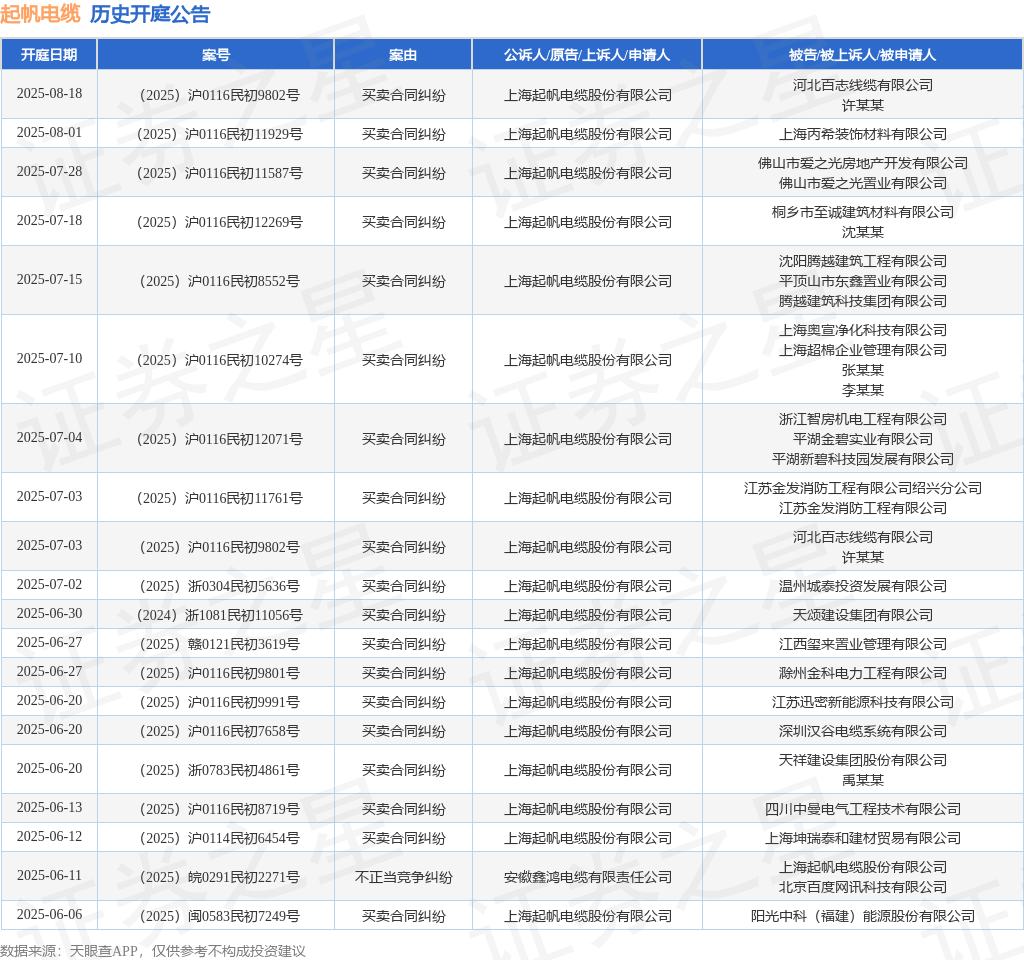Click defendant 江苏金发消防工程有限公司绍兴分公司
Screen dimensions: 1024x960
tap(863, 488)
